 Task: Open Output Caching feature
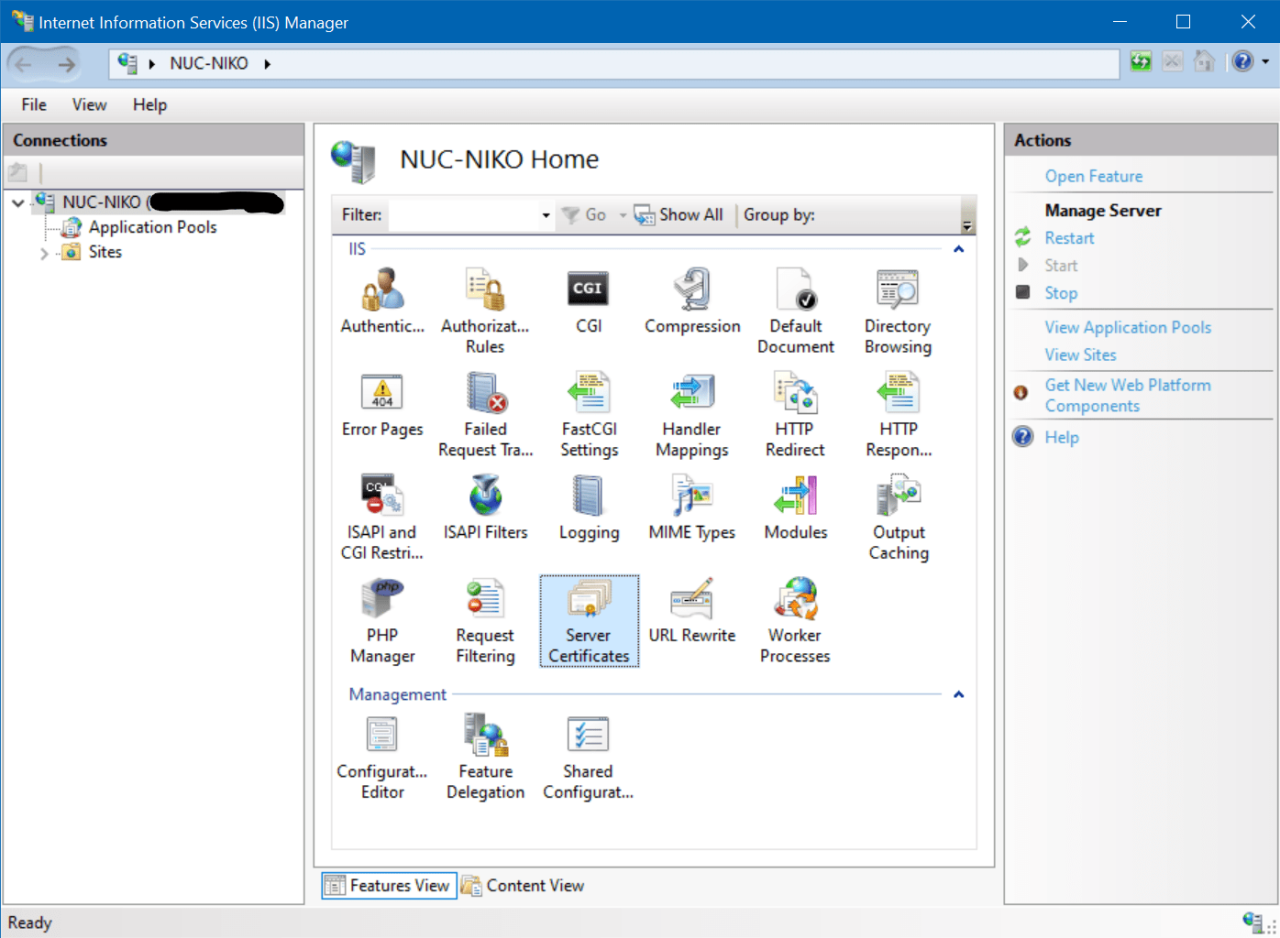point(898,517)
